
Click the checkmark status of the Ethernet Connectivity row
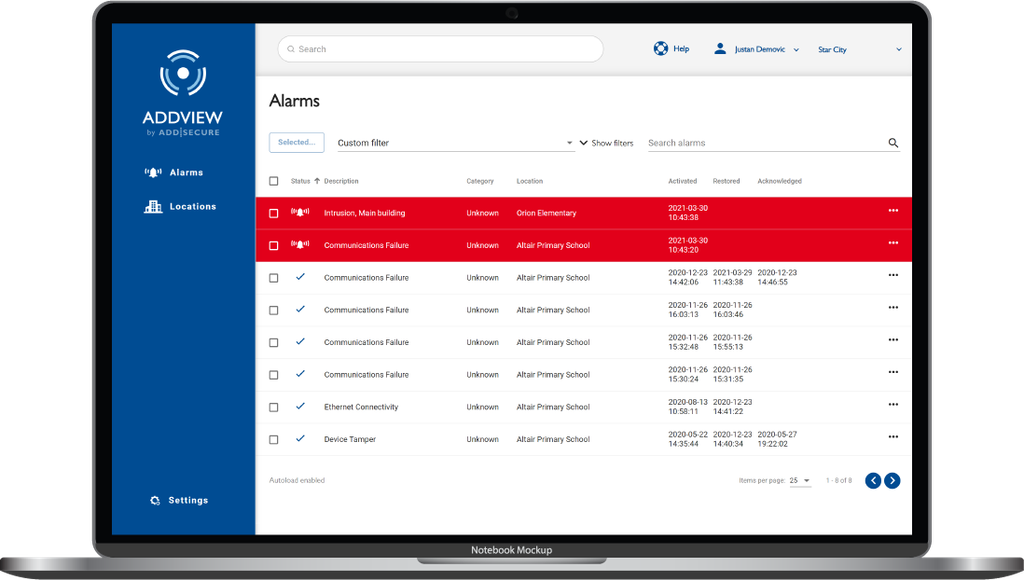300,406
